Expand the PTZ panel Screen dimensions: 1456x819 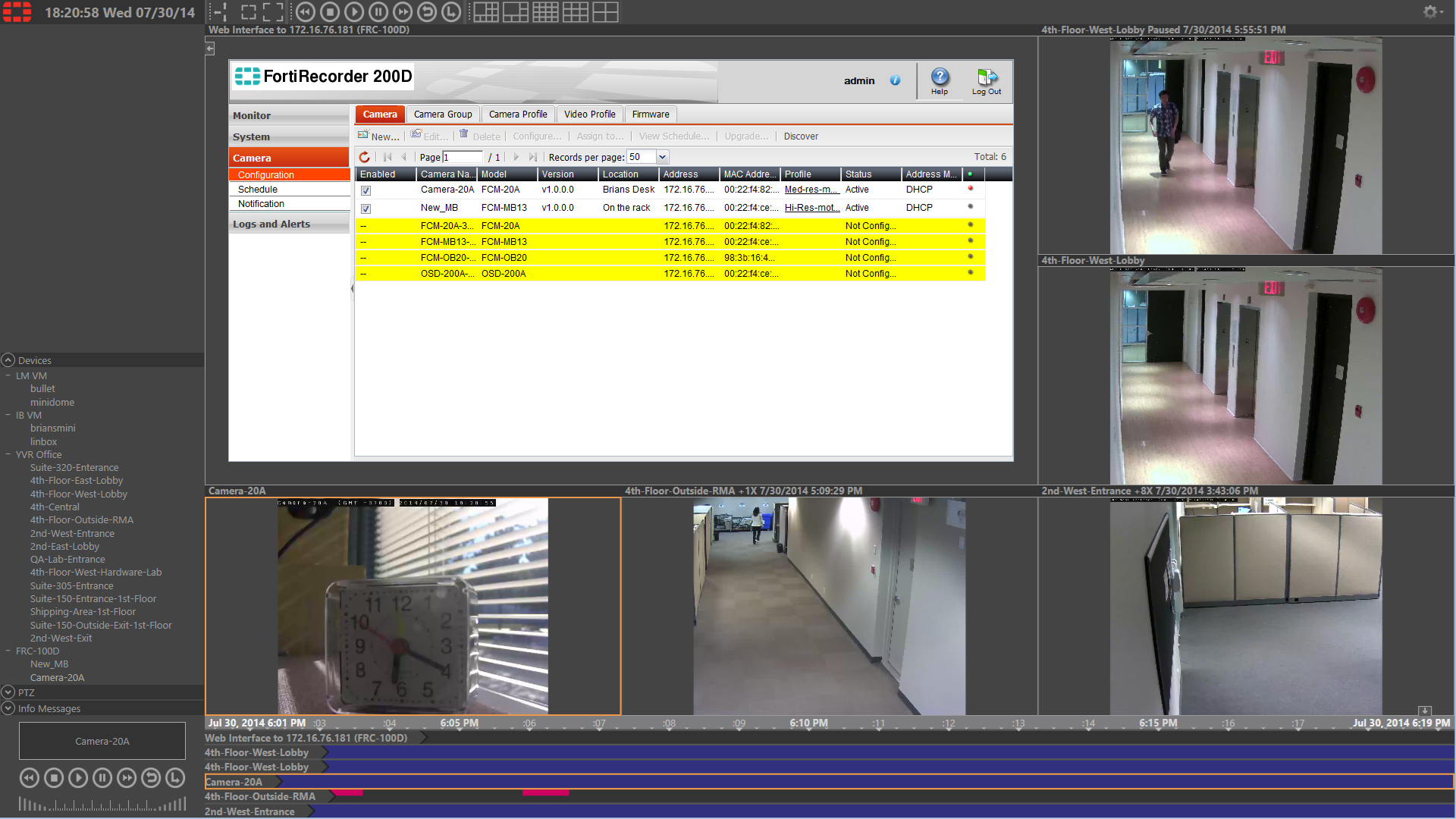[8, 692]
